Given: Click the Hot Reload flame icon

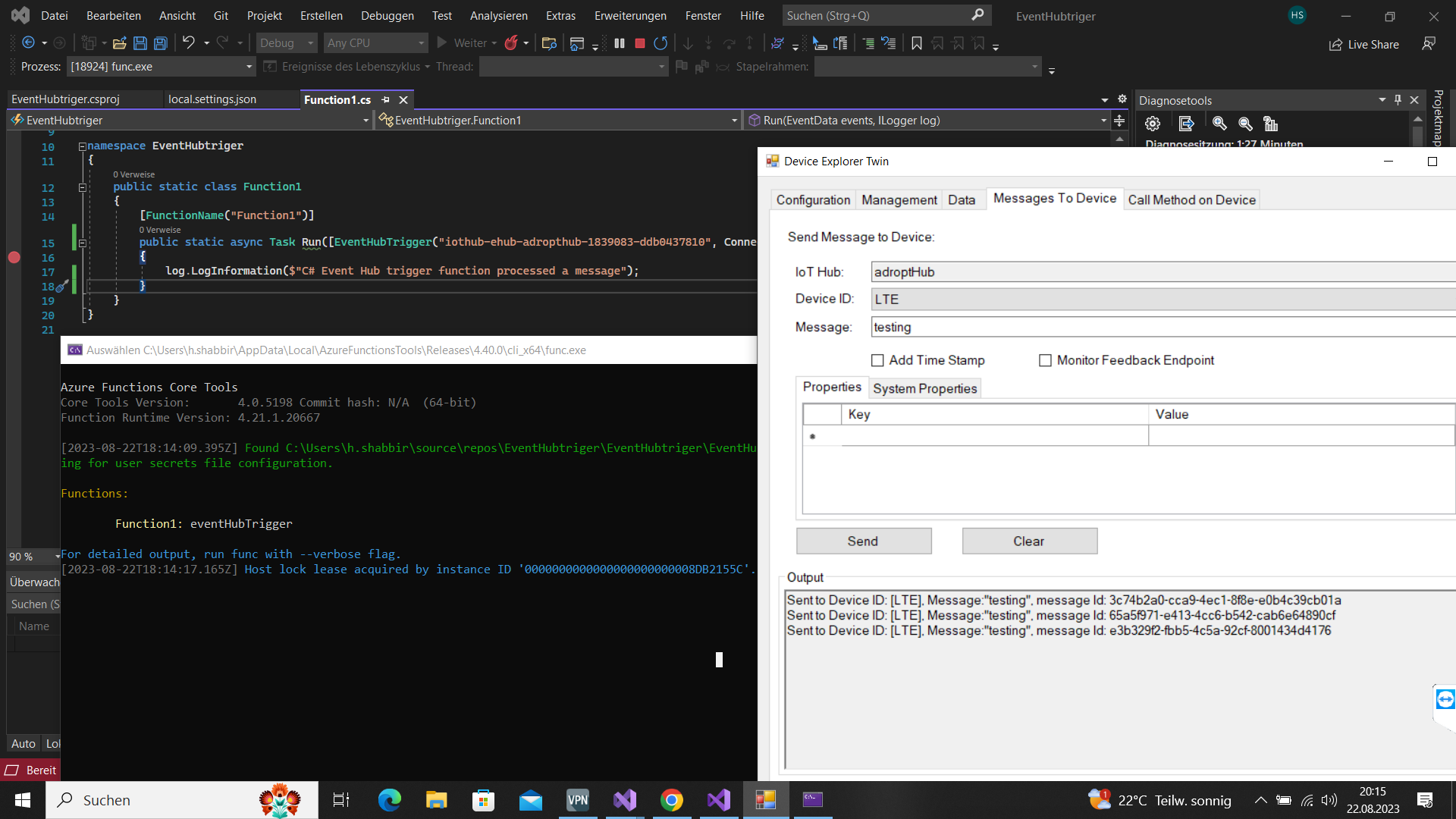Looking at the screenshot, I should point(511,44).
